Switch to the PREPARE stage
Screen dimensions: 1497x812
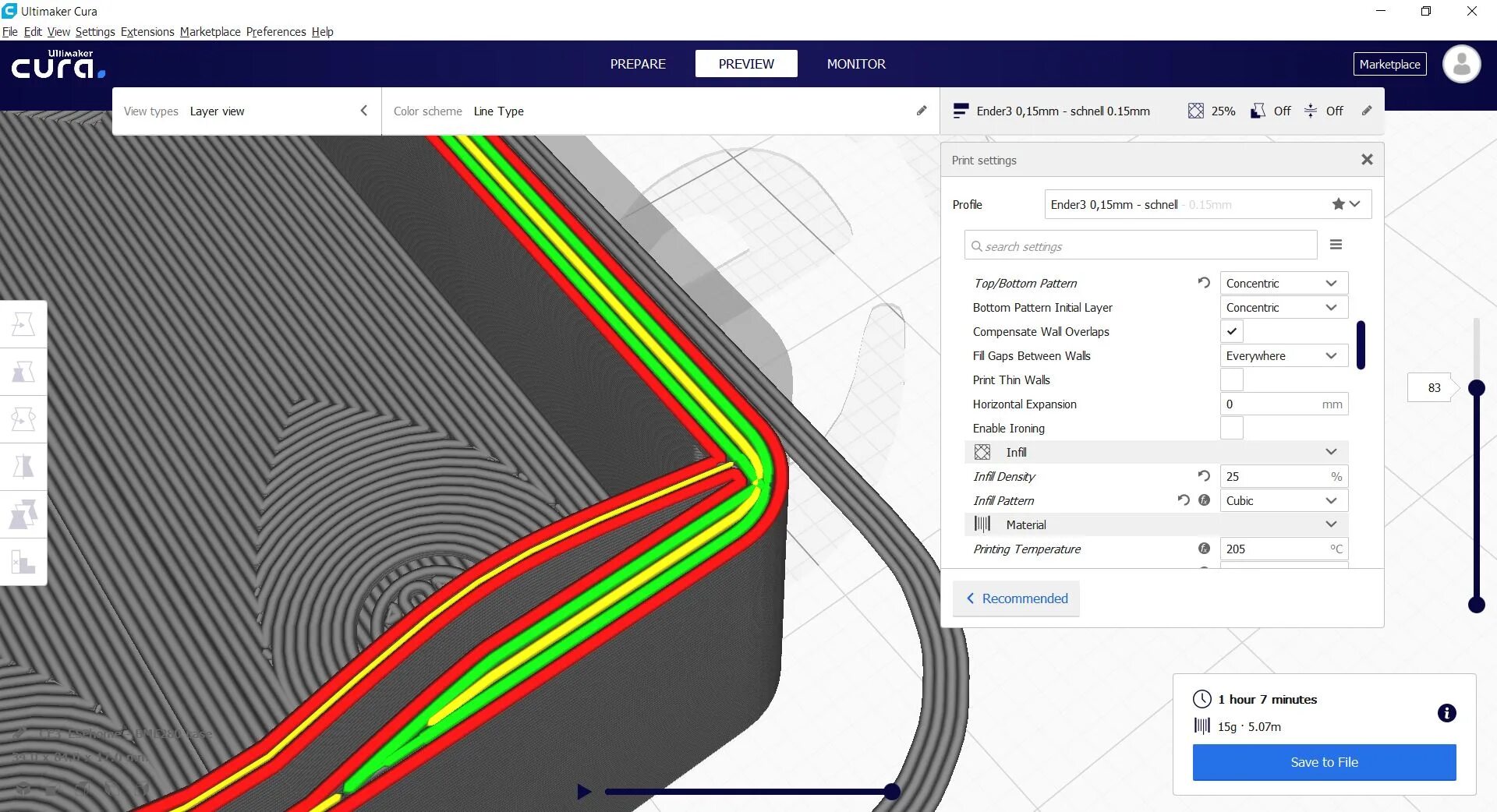638,64
